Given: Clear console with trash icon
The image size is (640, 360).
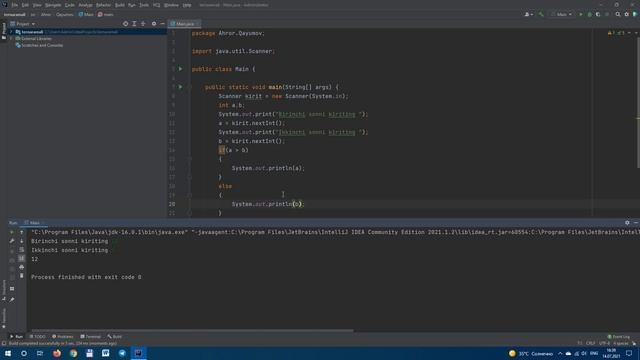Looking at the screenshot, I should click(22, 276).
